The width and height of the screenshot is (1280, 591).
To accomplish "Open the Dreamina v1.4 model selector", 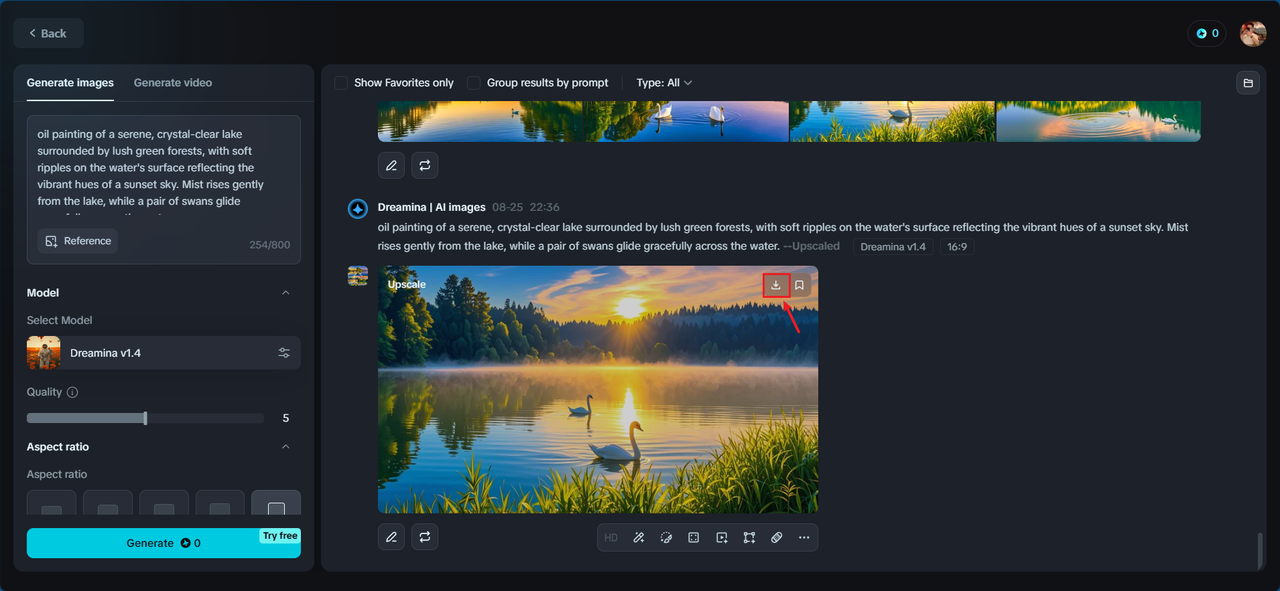I will (x=164, y=353).
